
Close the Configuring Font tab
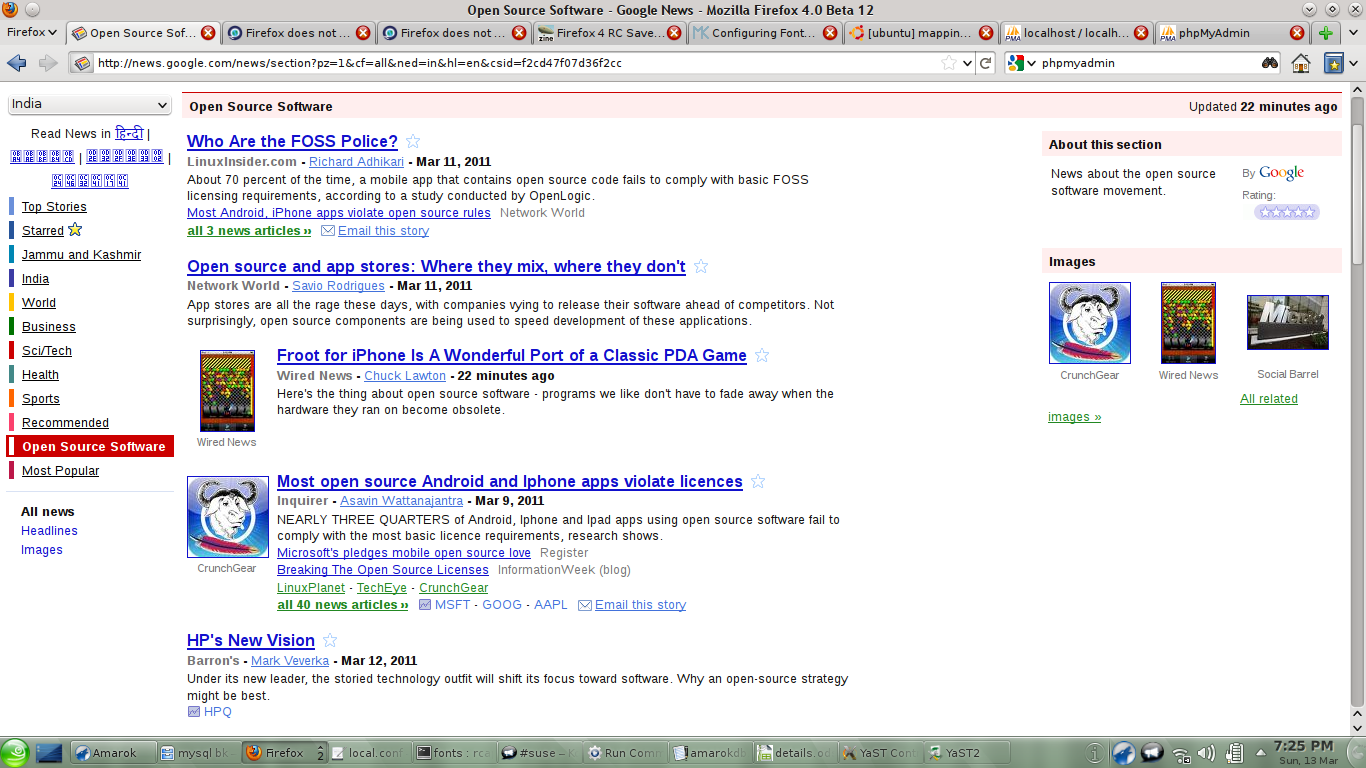coord(831,33)
